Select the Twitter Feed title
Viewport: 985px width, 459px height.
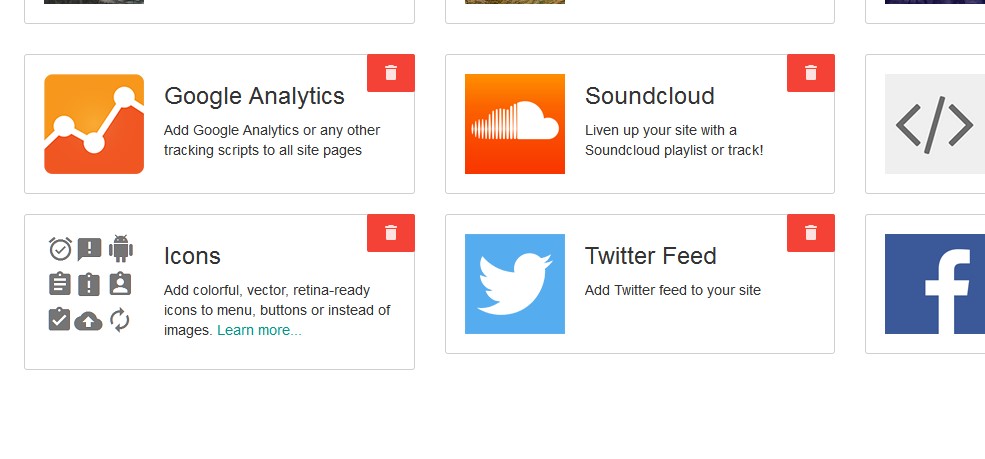[x=651, y=256]
